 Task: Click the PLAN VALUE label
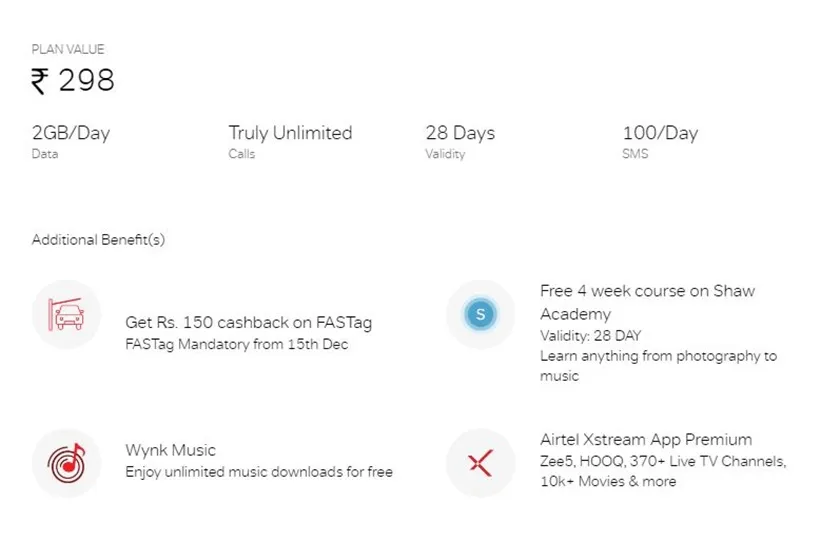(68, 49)
